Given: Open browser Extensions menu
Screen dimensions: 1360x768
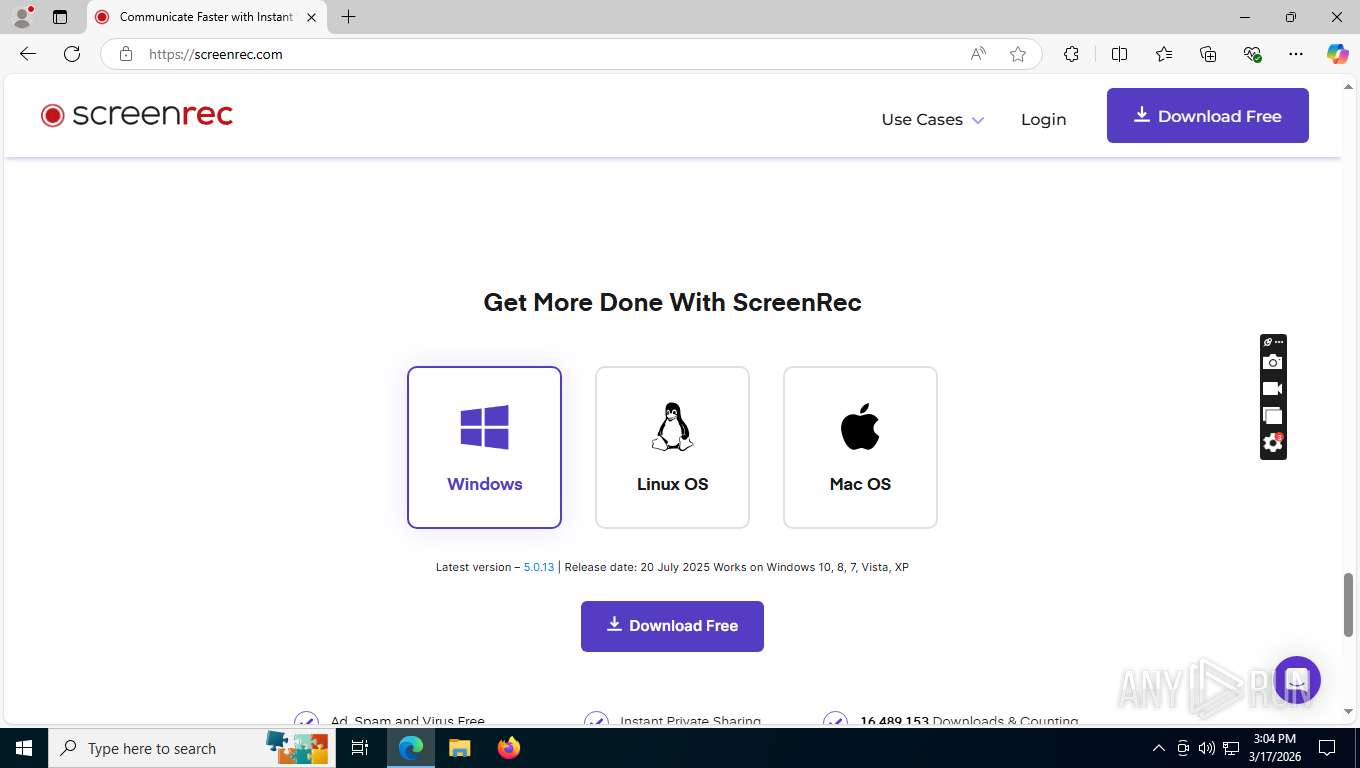Looking at the screenshot, I should [x=1071, y=54].
